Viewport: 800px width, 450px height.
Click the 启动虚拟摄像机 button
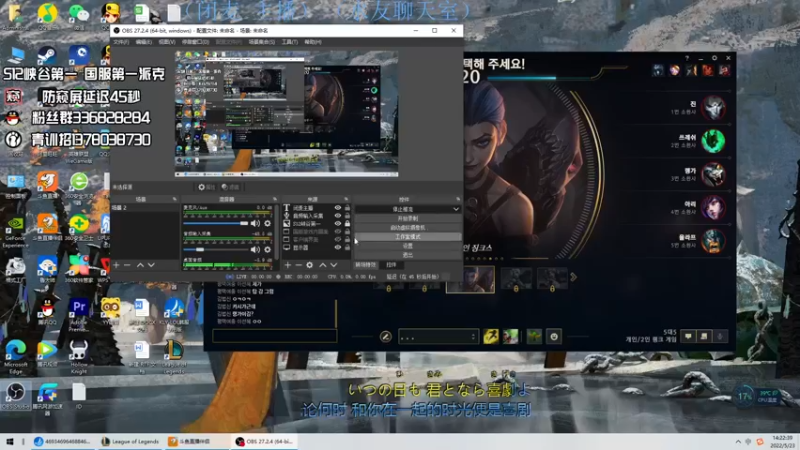(x=407, y=228)
